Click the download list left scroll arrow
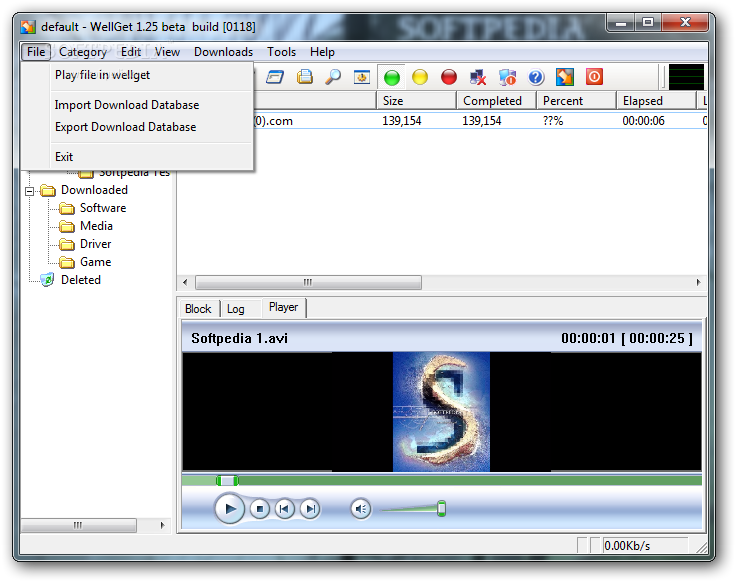 click(185, 282)
